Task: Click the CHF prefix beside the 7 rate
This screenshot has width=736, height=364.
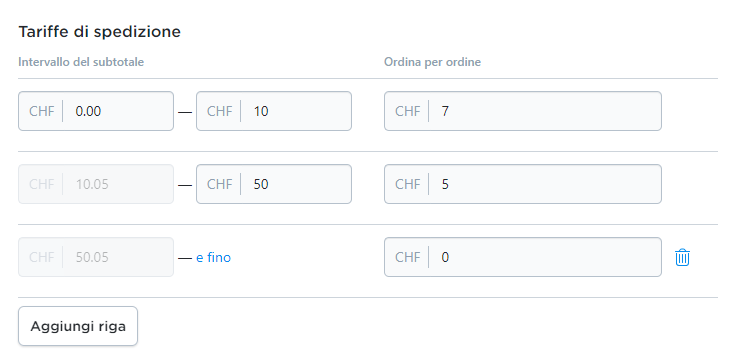Action: 407,111
